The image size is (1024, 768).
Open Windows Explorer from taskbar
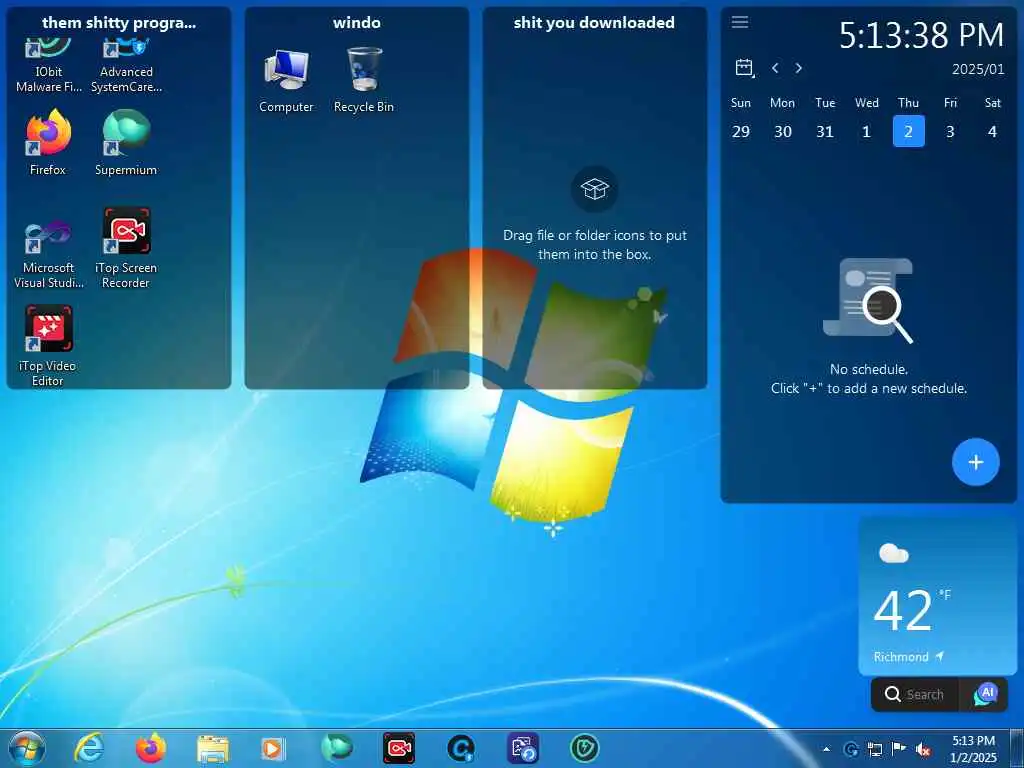[212, 749]
